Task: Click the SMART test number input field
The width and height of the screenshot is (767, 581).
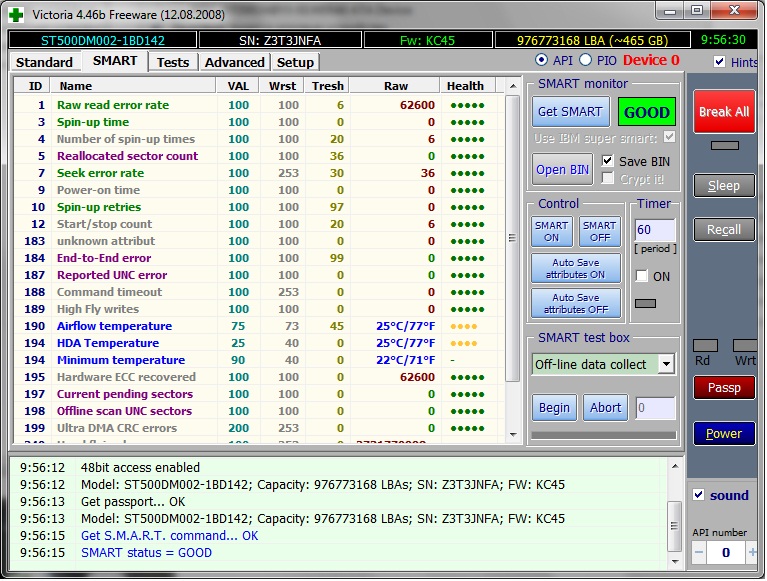Action: tap(655, 408)
